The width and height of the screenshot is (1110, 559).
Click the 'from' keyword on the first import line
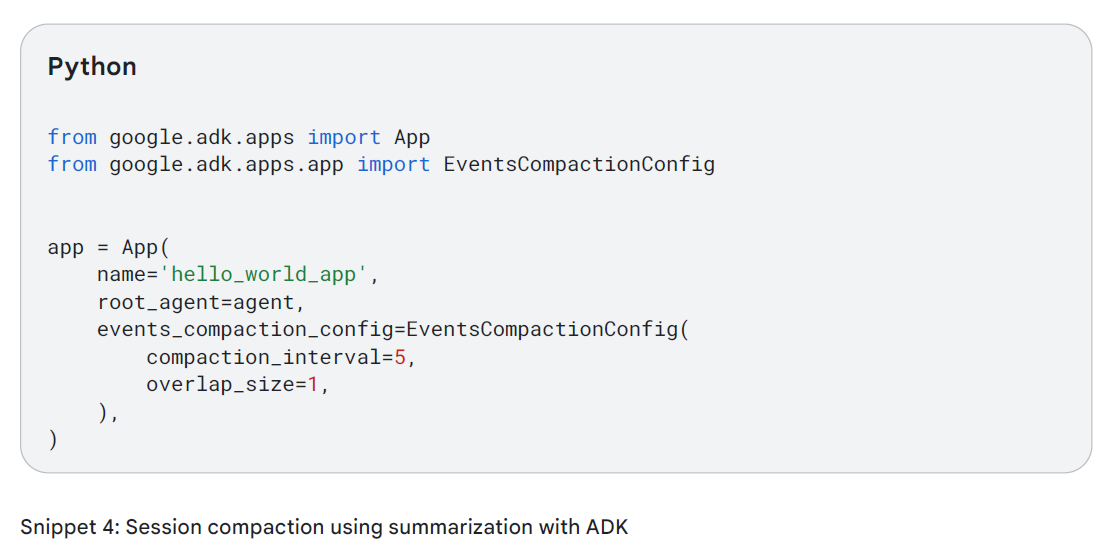(x=72, y=137)
